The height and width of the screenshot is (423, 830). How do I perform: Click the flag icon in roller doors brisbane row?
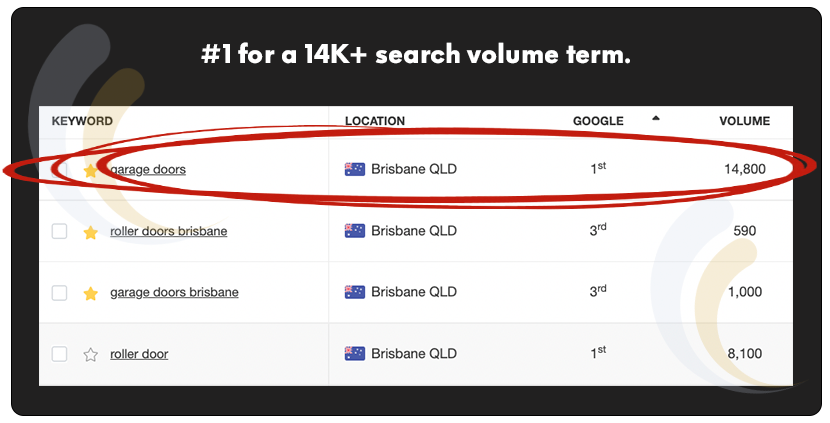tap(354, 231)
